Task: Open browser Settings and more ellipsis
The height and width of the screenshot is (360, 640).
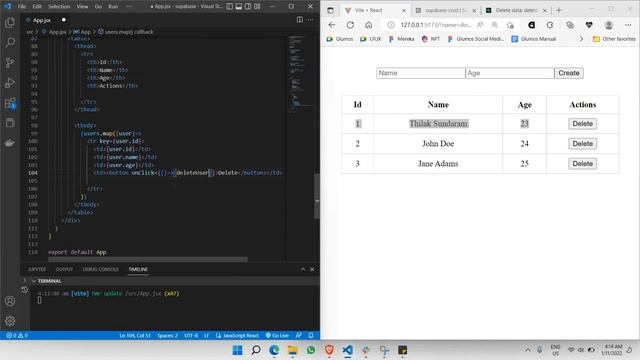Action: coord(628,25)
